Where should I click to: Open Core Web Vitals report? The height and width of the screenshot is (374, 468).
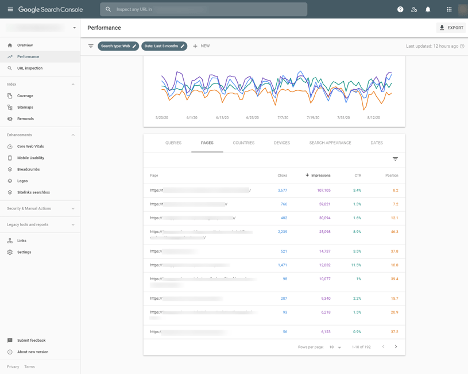(40, 146)
